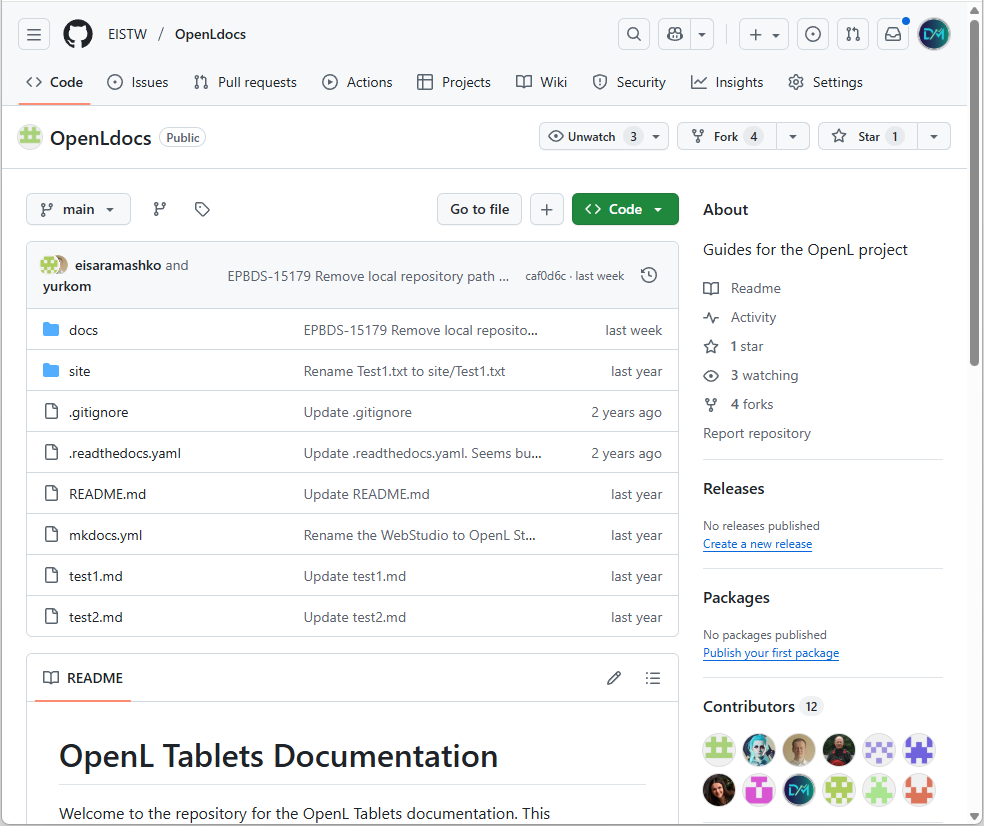Click the 4 forks link
Viewport: 984px width, 826px height.
739,404
